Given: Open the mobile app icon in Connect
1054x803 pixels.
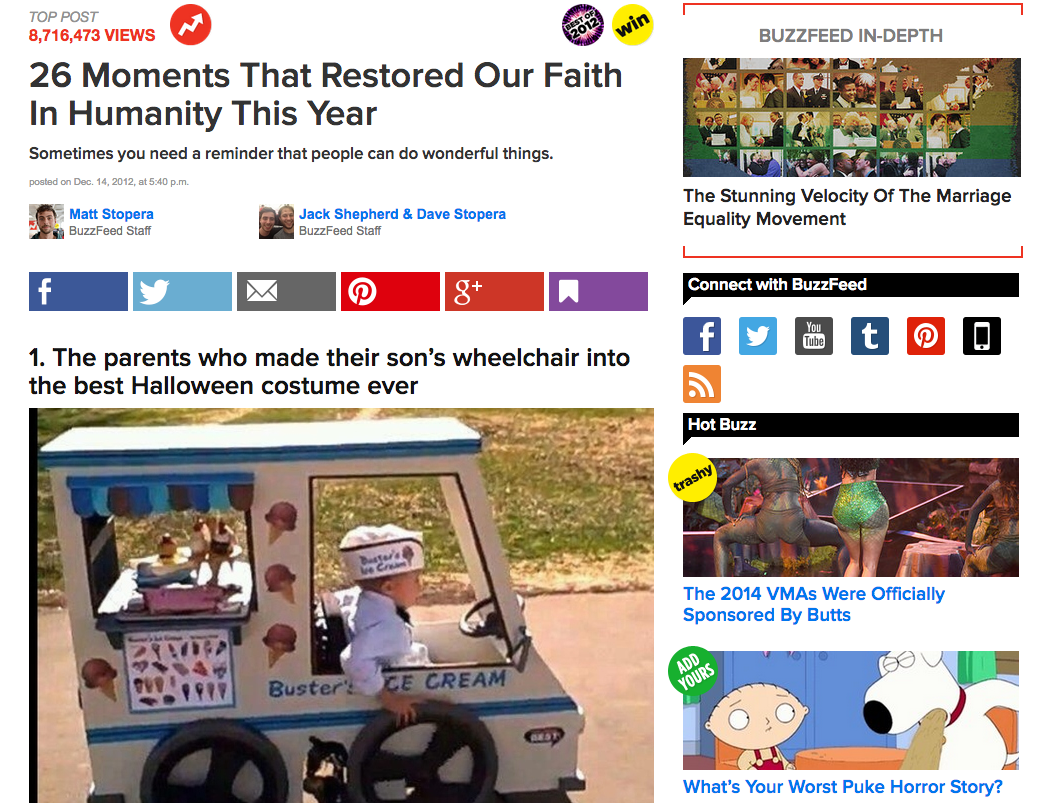Looking at the screenshot, I should 981,336.
